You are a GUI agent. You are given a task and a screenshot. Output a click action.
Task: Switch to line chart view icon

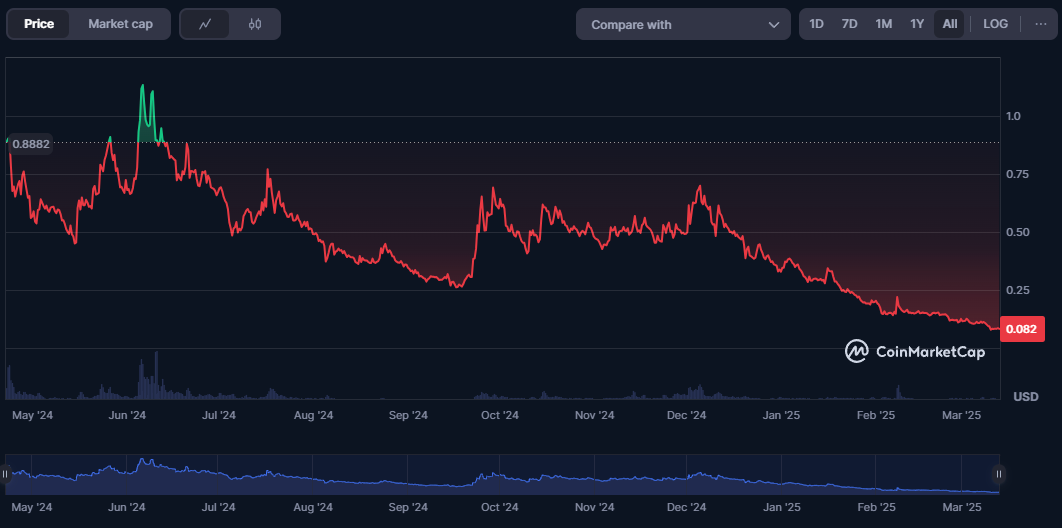point(205,24)
